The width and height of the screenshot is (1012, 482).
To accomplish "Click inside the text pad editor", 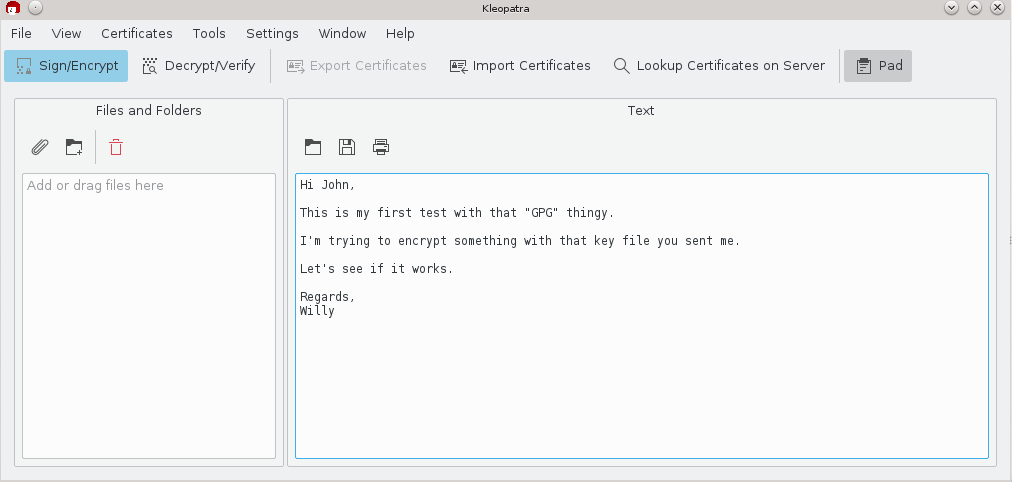I will point(641,380).
